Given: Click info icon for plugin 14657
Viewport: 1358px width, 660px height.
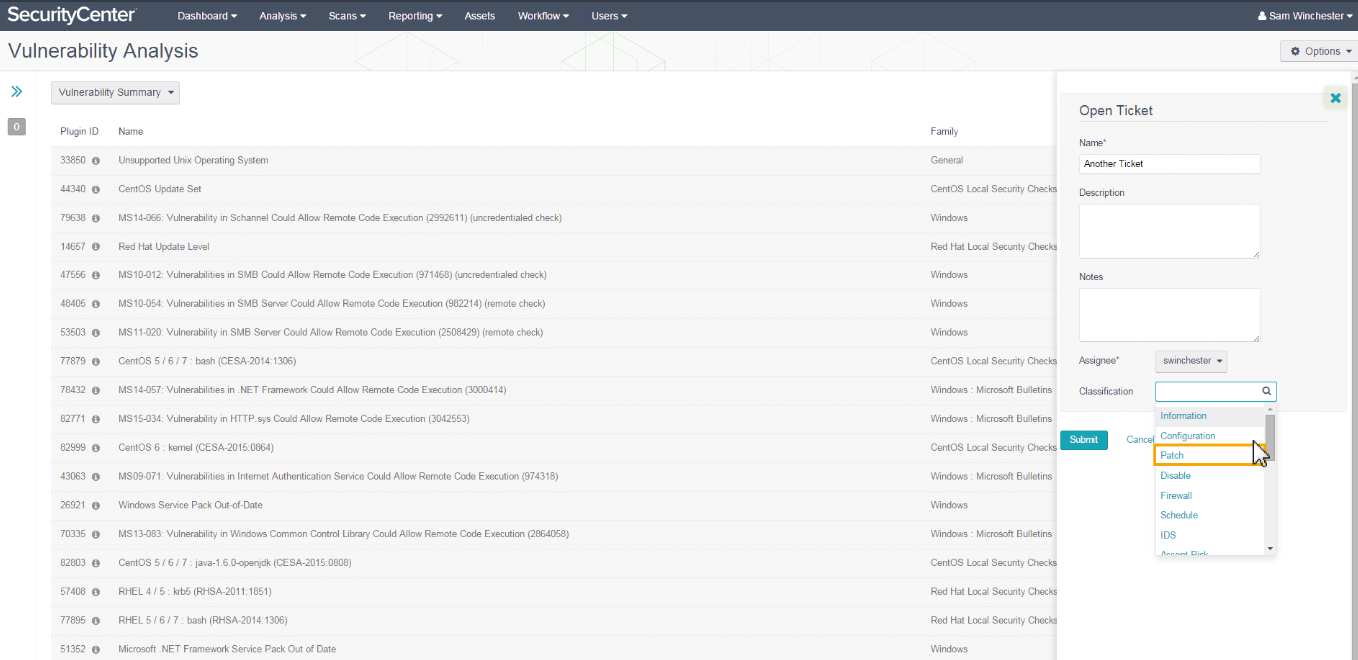Looking at the screenshot, I should coord(96,247).
